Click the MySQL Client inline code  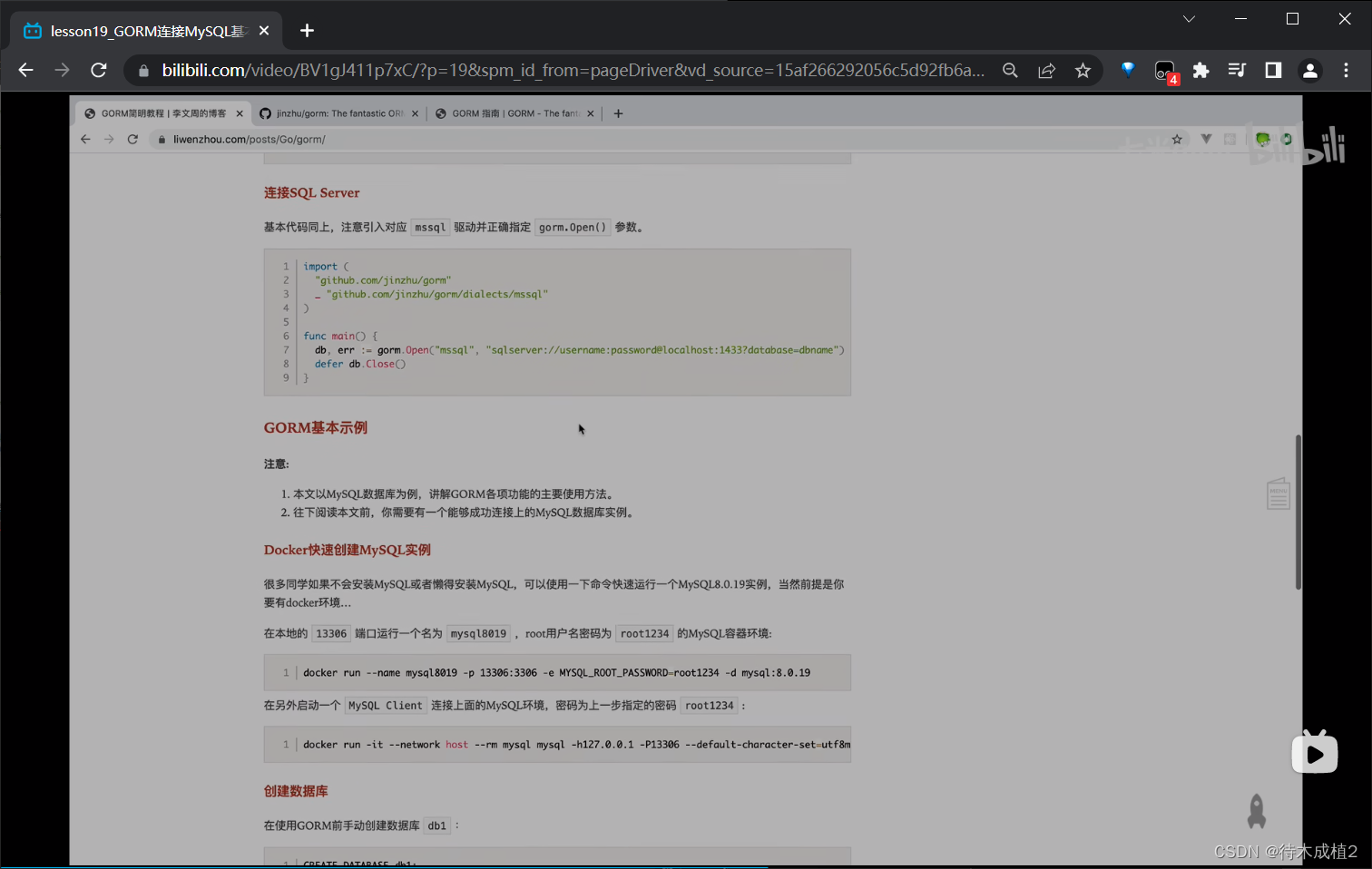(x=385, y=705)
